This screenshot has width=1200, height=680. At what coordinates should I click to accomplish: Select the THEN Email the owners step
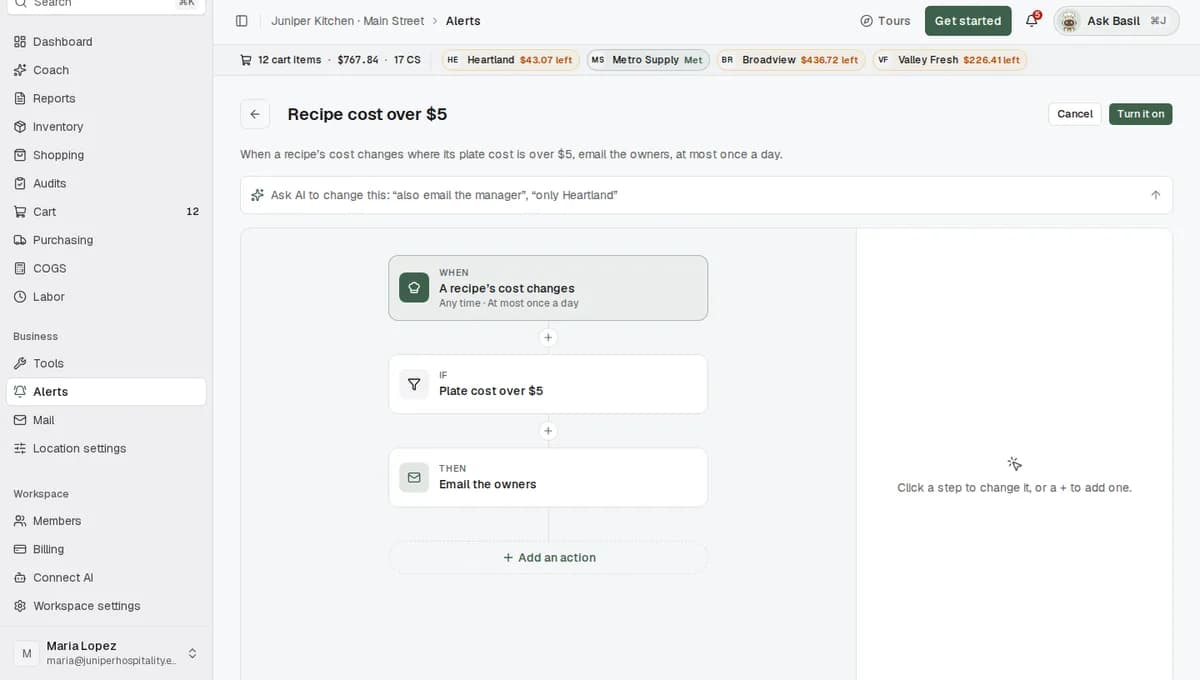548,477
